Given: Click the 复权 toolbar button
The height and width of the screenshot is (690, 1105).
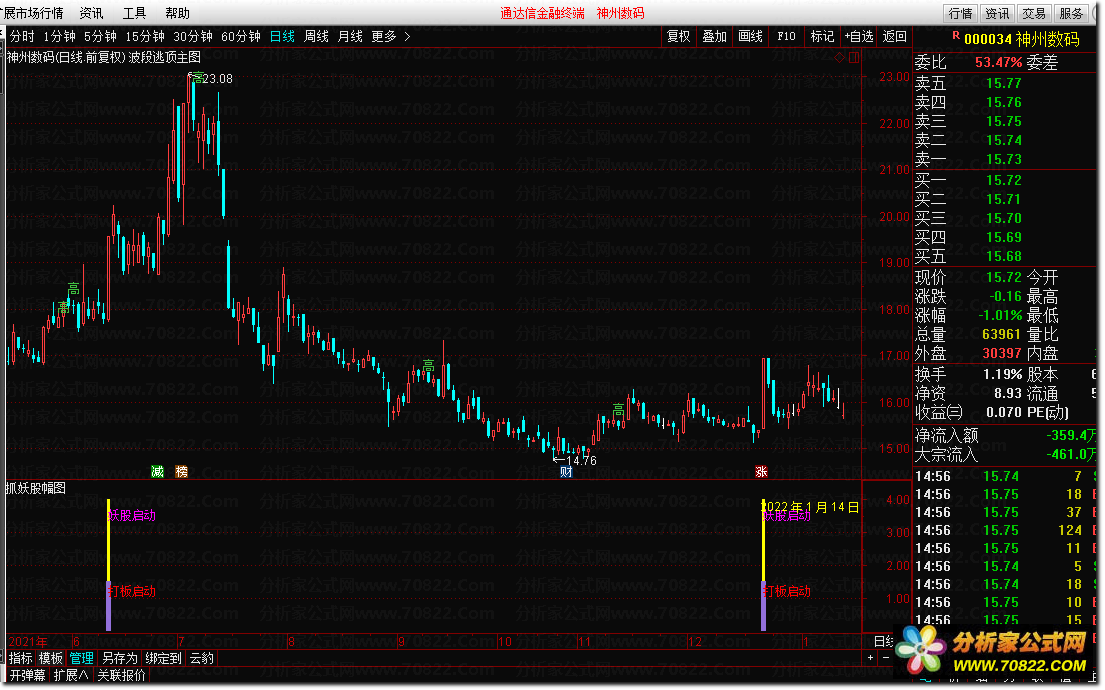Looking at the screenshot, I should pos(679,37).
